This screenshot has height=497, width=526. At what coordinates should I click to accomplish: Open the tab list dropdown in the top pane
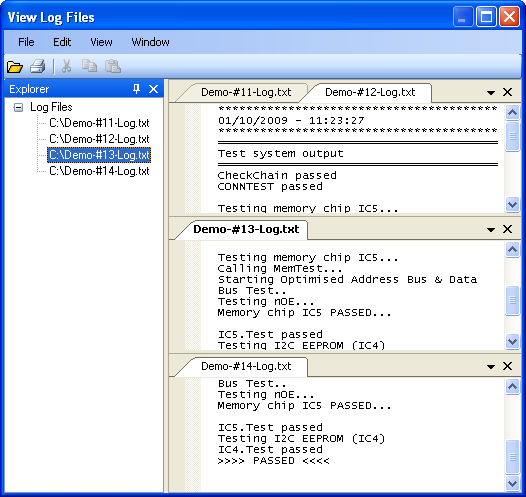[x=491, y=93]
